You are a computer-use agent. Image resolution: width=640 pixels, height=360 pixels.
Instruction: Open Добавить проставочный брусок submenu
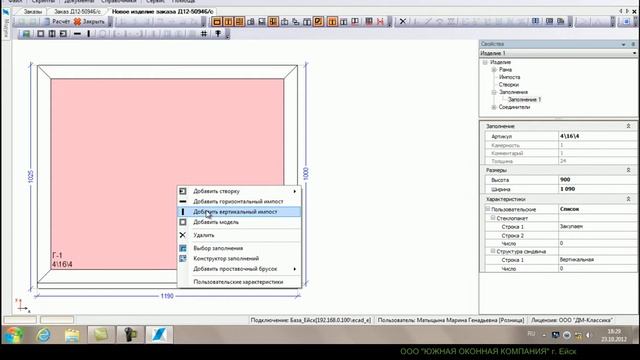click(239, 269)
